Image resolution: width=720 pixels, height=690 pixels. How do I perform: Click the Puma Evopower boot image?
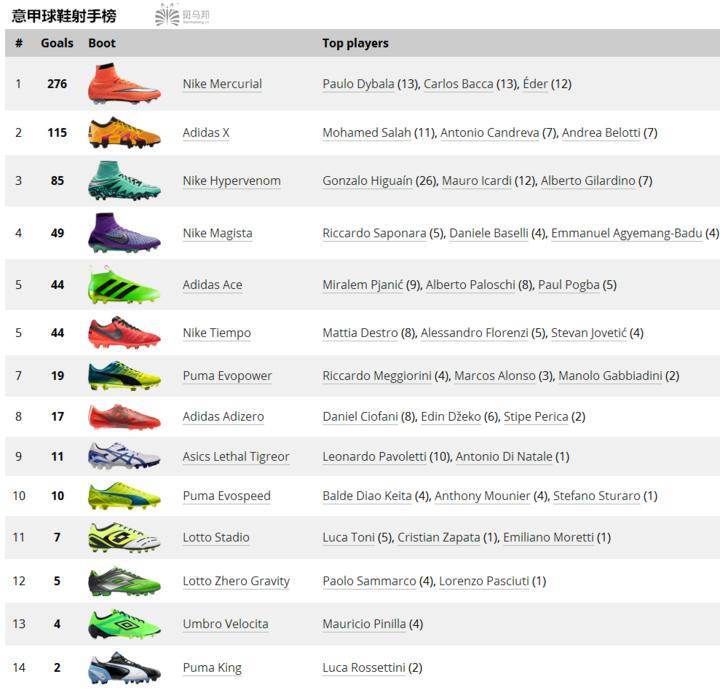124,376
